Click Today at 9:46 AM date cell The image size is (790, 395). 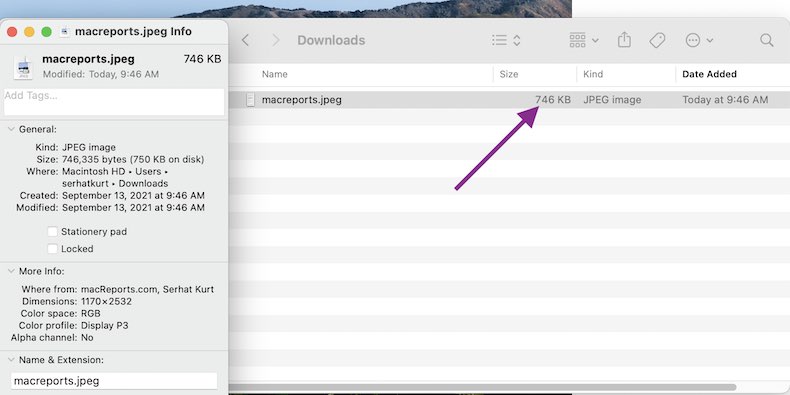pos(725,100)
